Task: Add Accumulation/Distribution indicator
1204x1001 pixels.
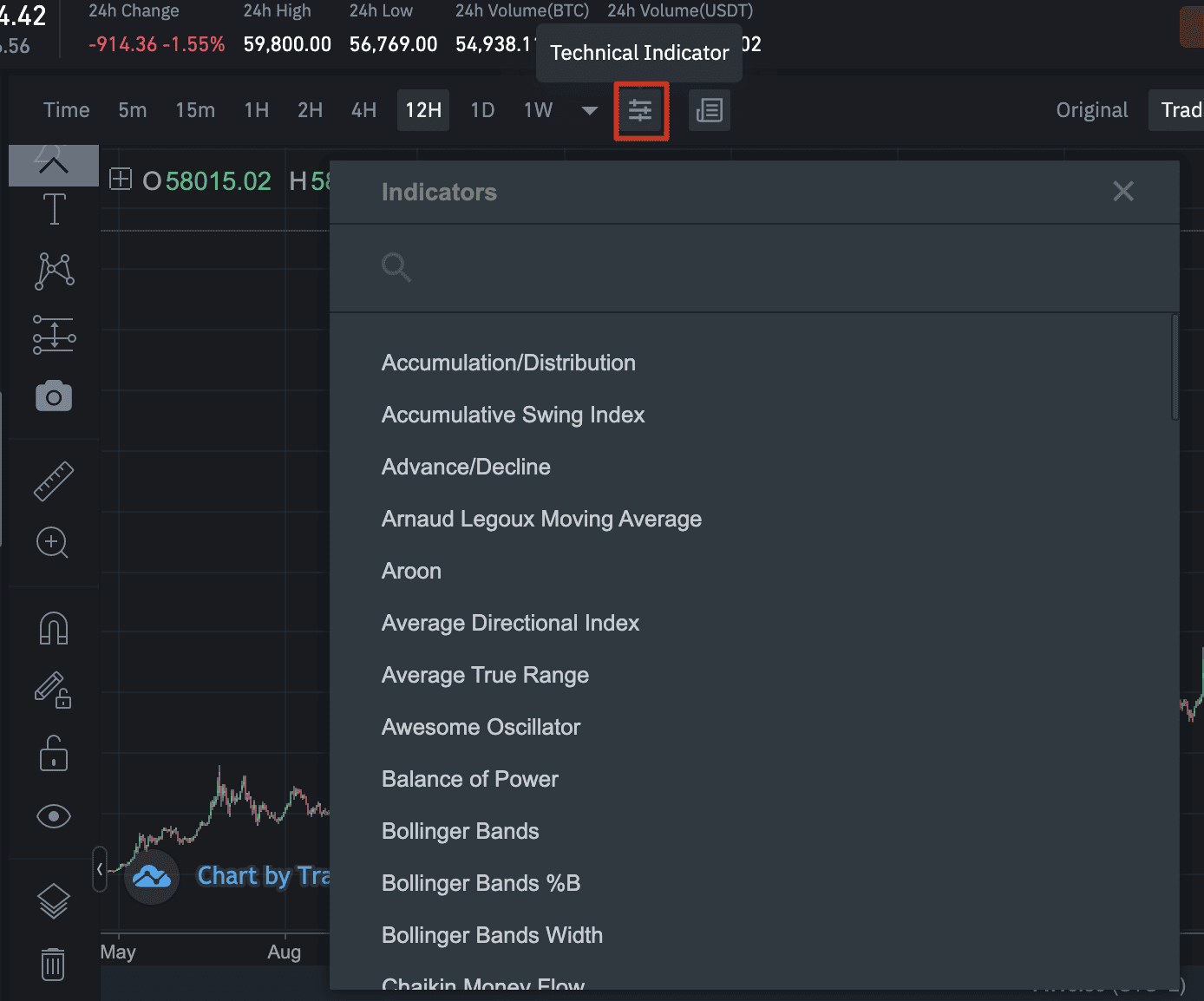Action: [x=508, y=363]
